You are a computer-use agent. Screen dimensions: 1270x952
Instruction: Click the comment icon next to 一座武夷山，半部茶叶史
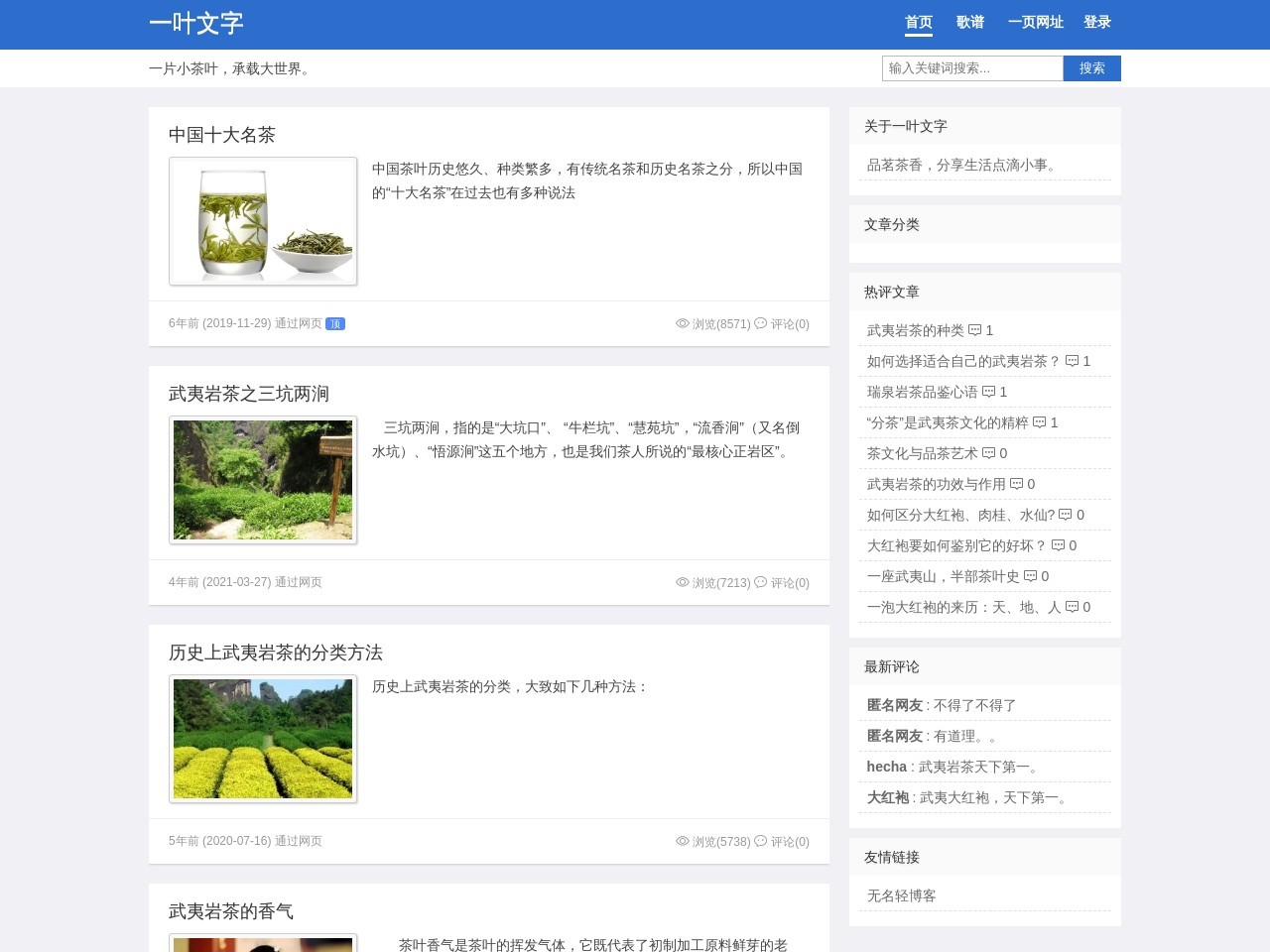(1031, 576)
